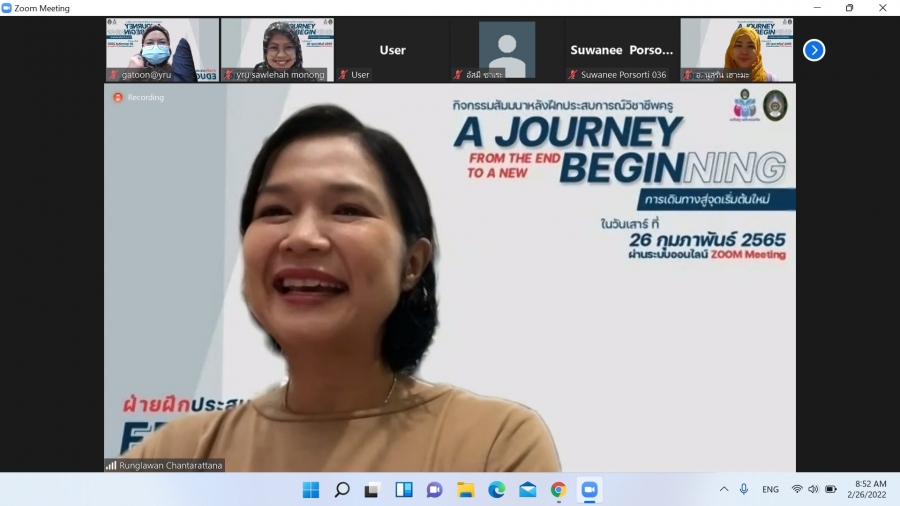This screenshot has height=506, width=900.
Task: Open Microsoft Edge from taskbar
Action: pyautogui.click(x=497, y=489)
